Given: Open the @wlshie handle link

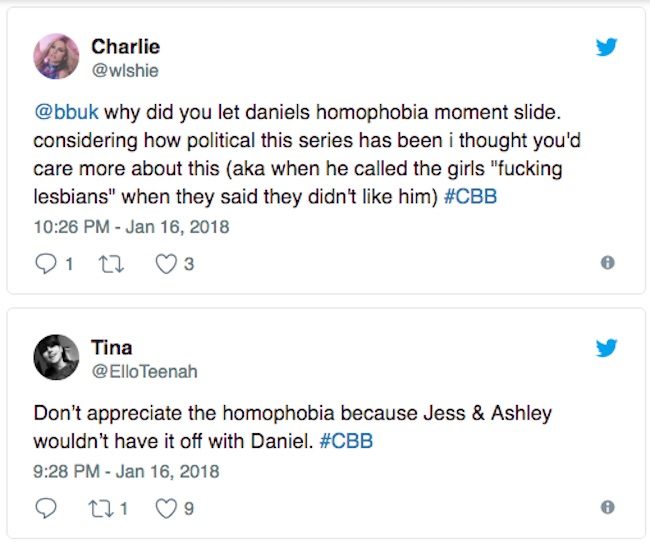Looking at the screenshot, I should [x=125, y=70].
